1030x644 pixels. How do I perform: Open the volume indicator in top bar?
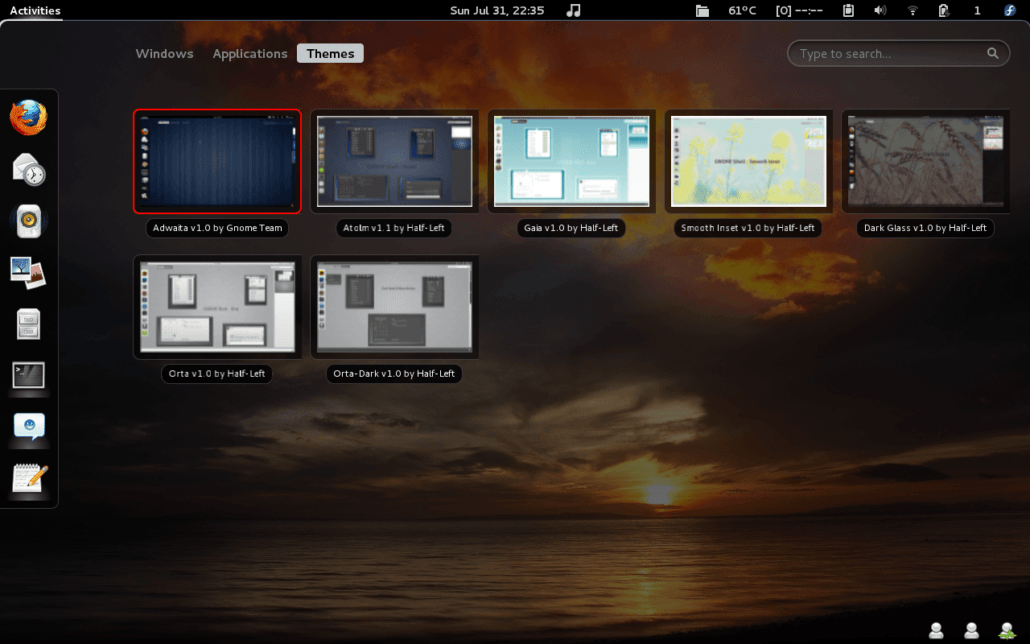pyautogui.click(x=880, y=11)
